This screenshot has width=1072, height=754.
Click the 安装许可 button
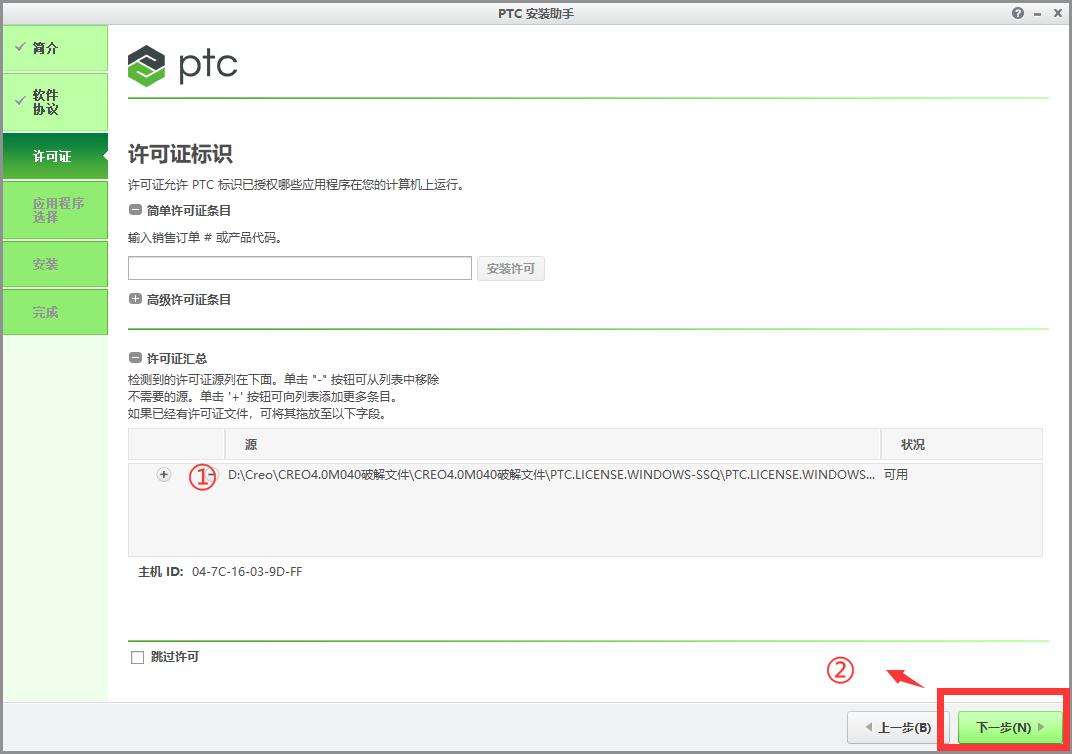[510, 268]
